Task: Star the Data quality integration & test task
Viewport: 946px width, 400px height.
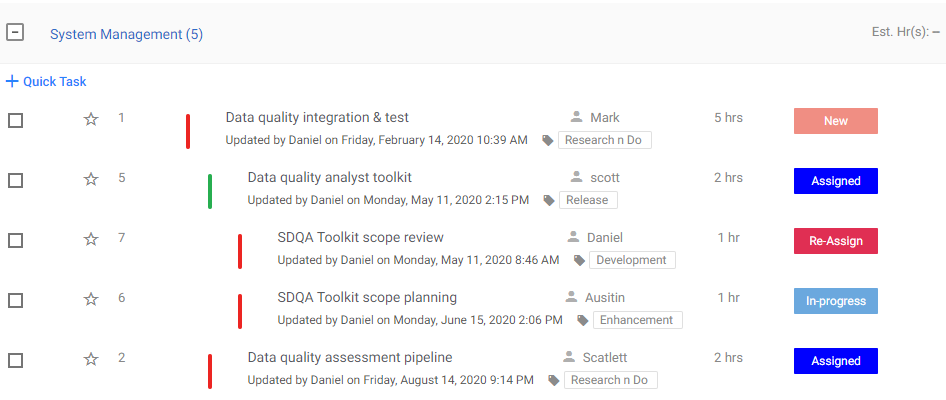Action: click(91, 120)
